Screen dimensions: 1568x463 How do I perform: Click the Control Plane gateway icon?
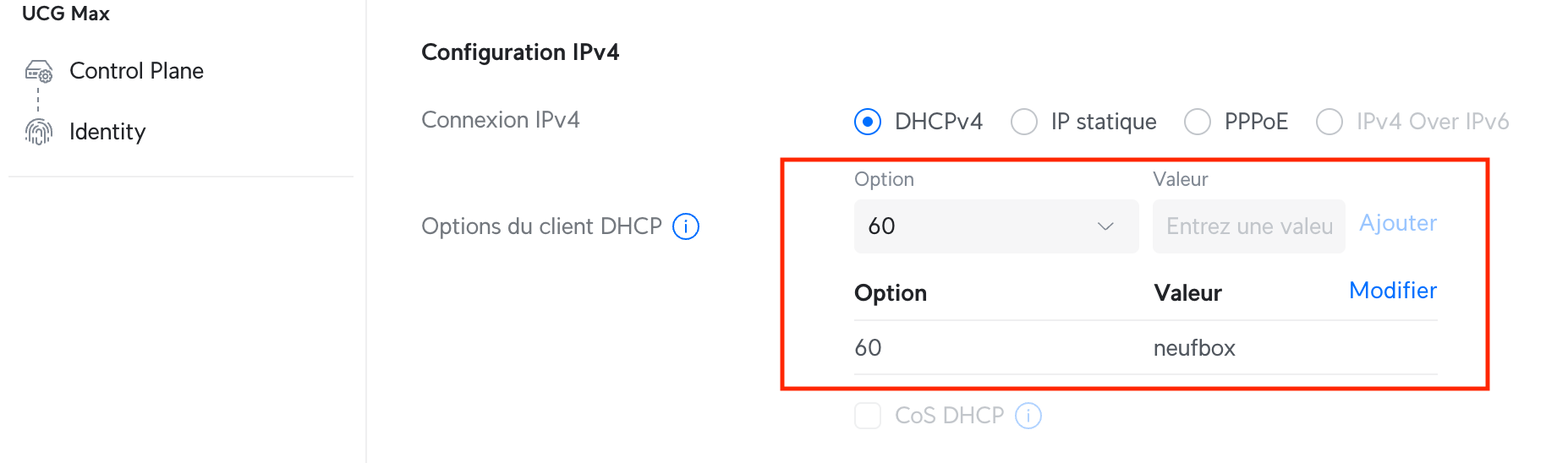point(39,71)
